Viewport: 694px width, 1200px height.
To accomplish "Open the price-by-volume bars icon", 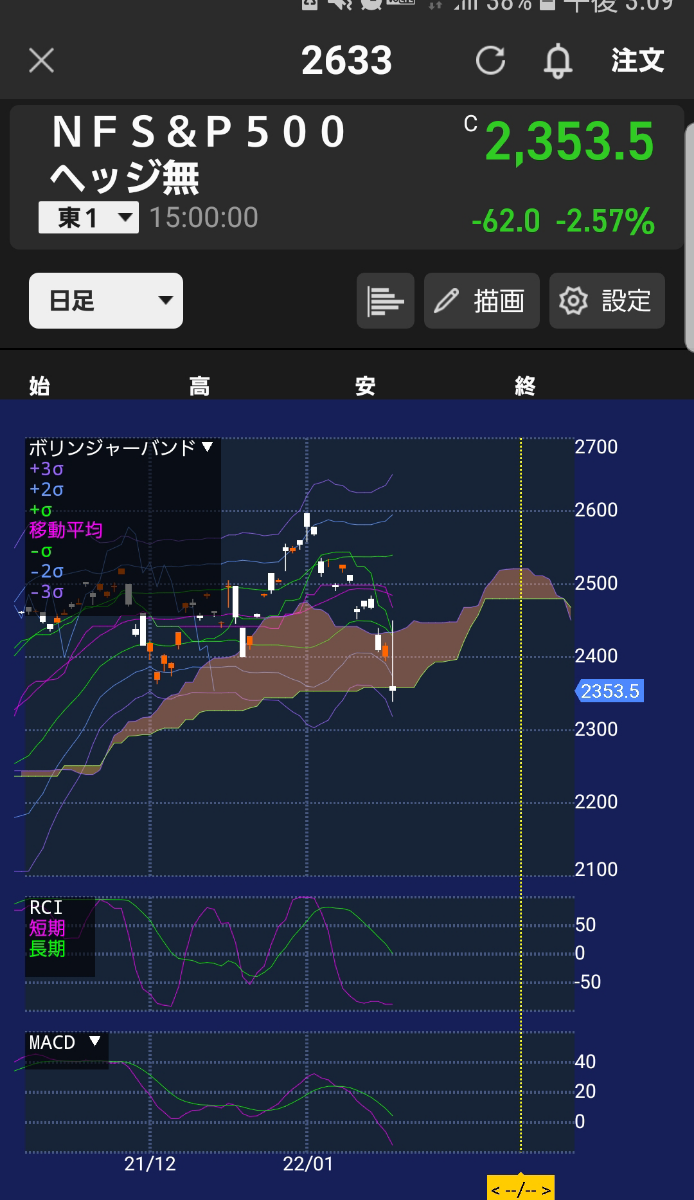I will pos(386,301).
